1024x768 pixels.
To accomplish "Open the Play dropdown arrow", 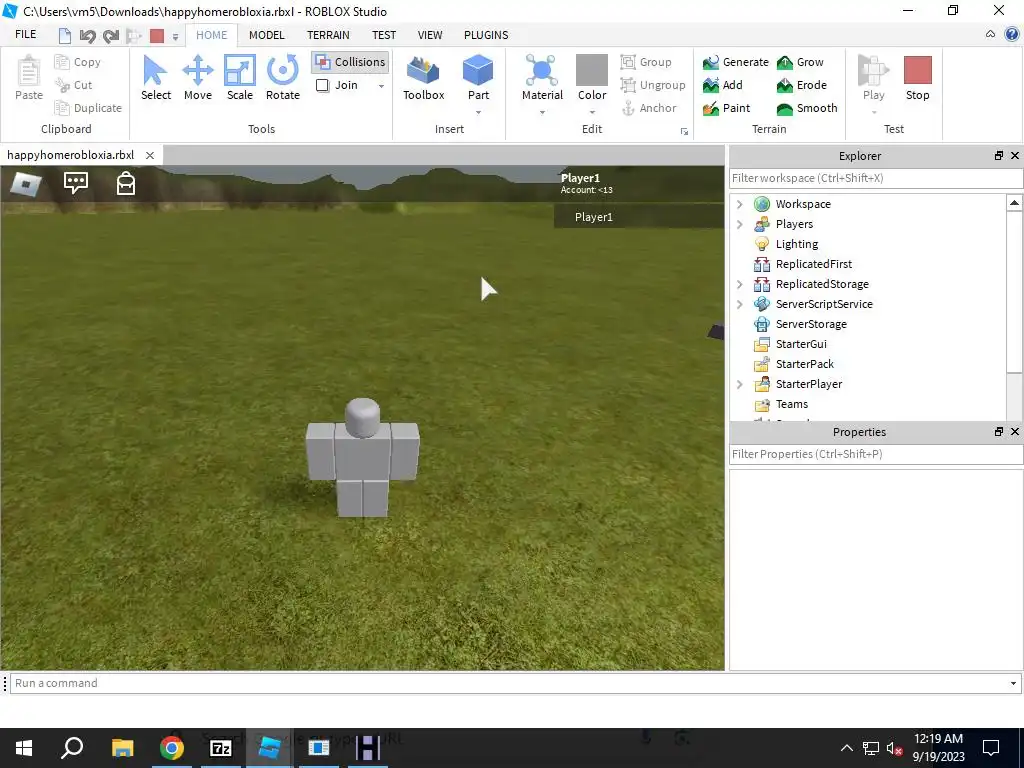I will pos(874,112).
